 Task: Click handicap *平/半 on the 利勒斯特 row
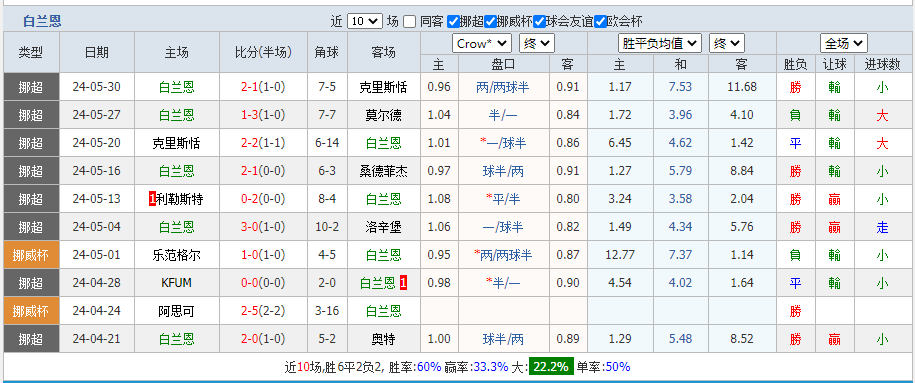502,199
